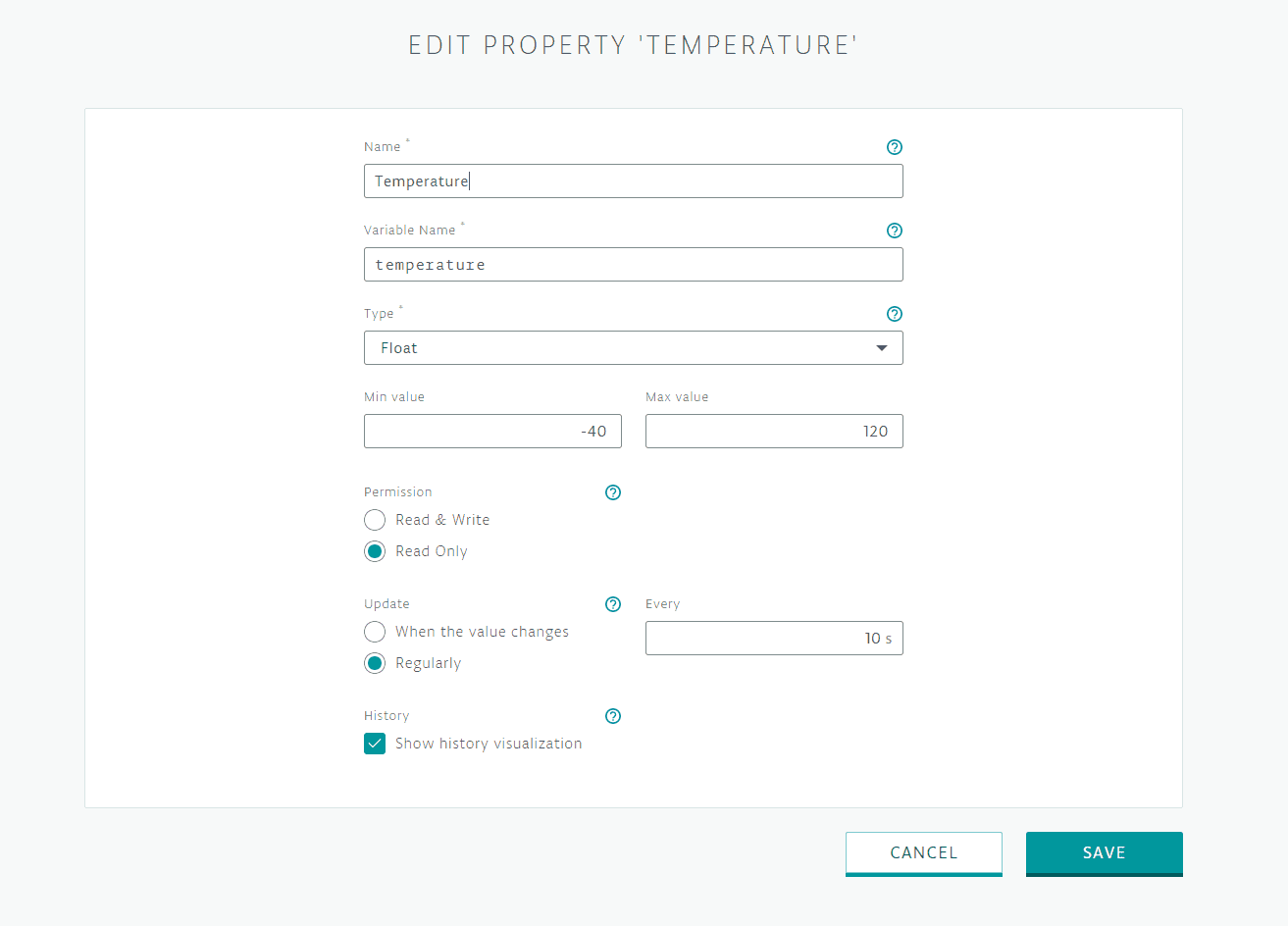Uncheck Show history visualization
1288x926 pixels.
(x=375, y=744)
